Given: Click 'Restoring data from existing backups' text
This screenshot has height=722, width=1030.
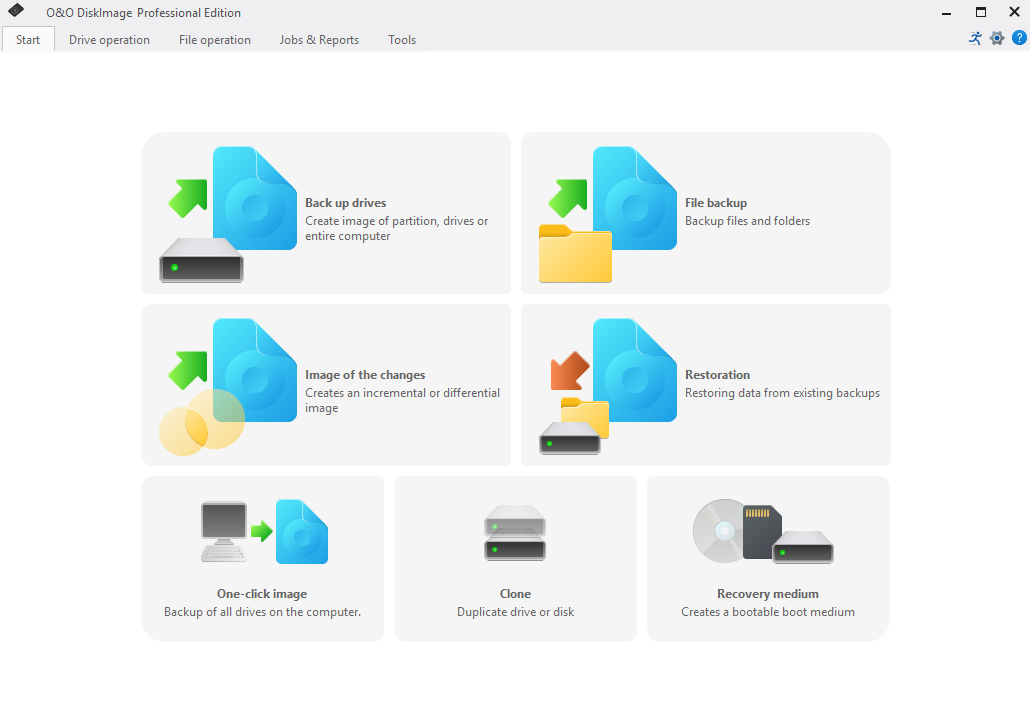Looking at the screenshot, I should coord(782,394).
